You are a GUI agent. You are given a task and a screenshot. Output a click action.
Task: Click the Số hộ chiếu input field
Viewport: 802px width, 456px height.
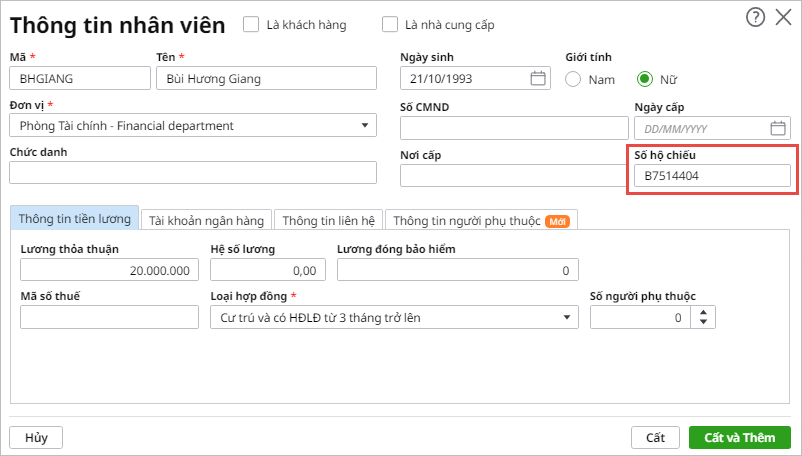712,176
